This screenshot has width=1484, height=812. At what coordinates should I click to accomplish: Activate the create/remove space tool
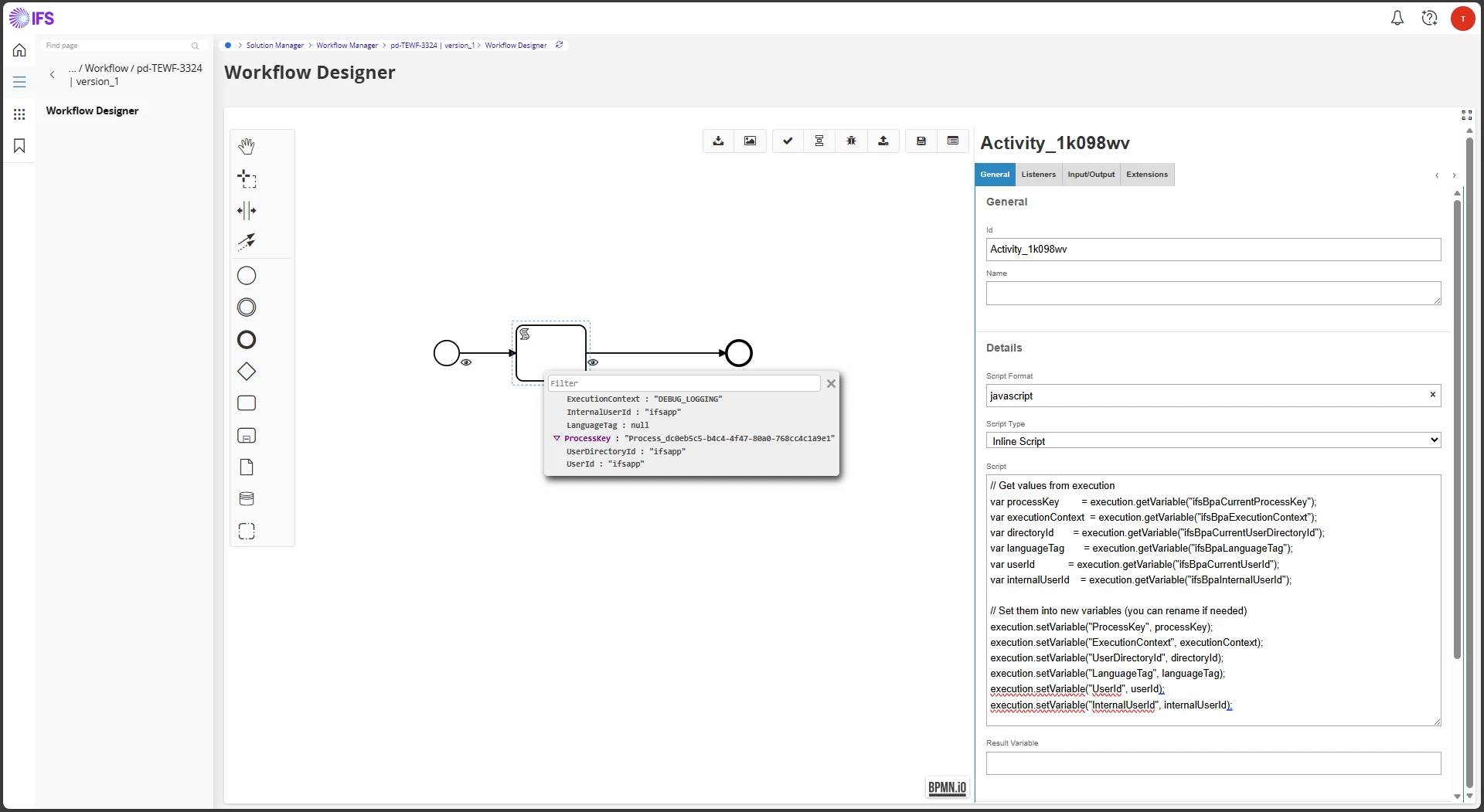pos(247,211)
